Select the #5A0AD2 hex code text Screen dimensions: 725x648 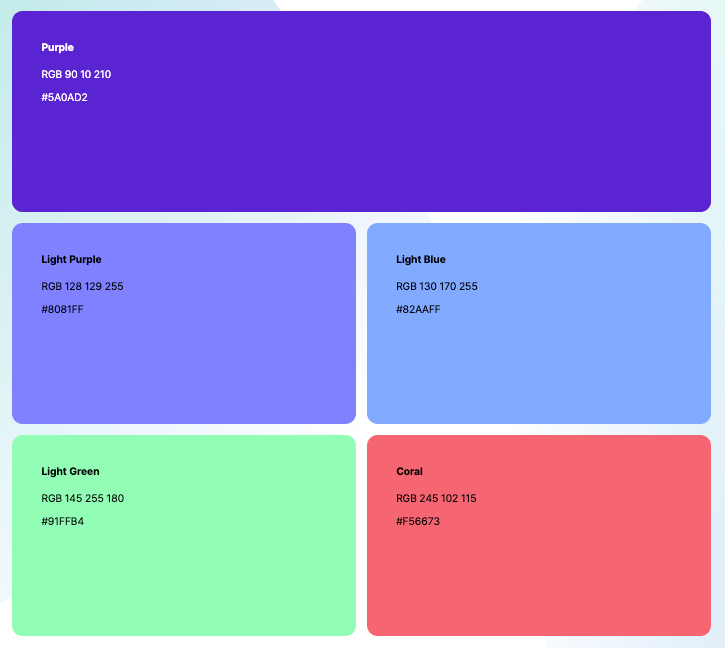pos(64,98)
